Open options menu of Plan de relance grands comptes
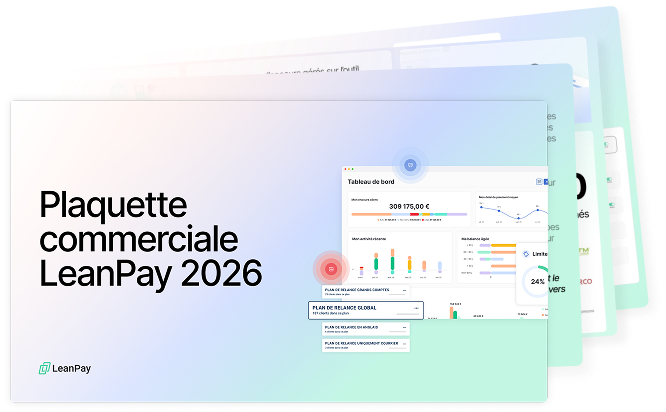 coord(404,291)
